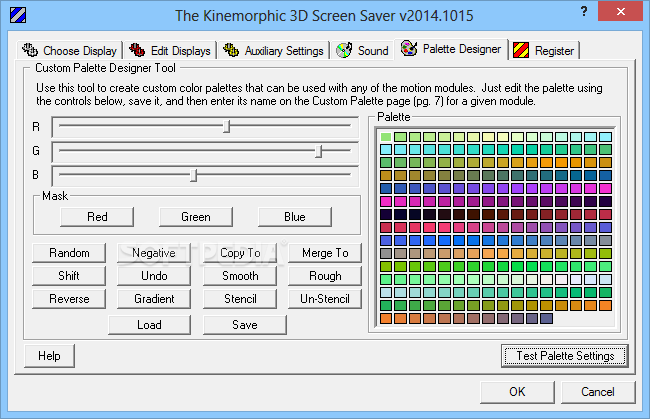
Task: Select the Sound tab
Action: click(363, 51)
